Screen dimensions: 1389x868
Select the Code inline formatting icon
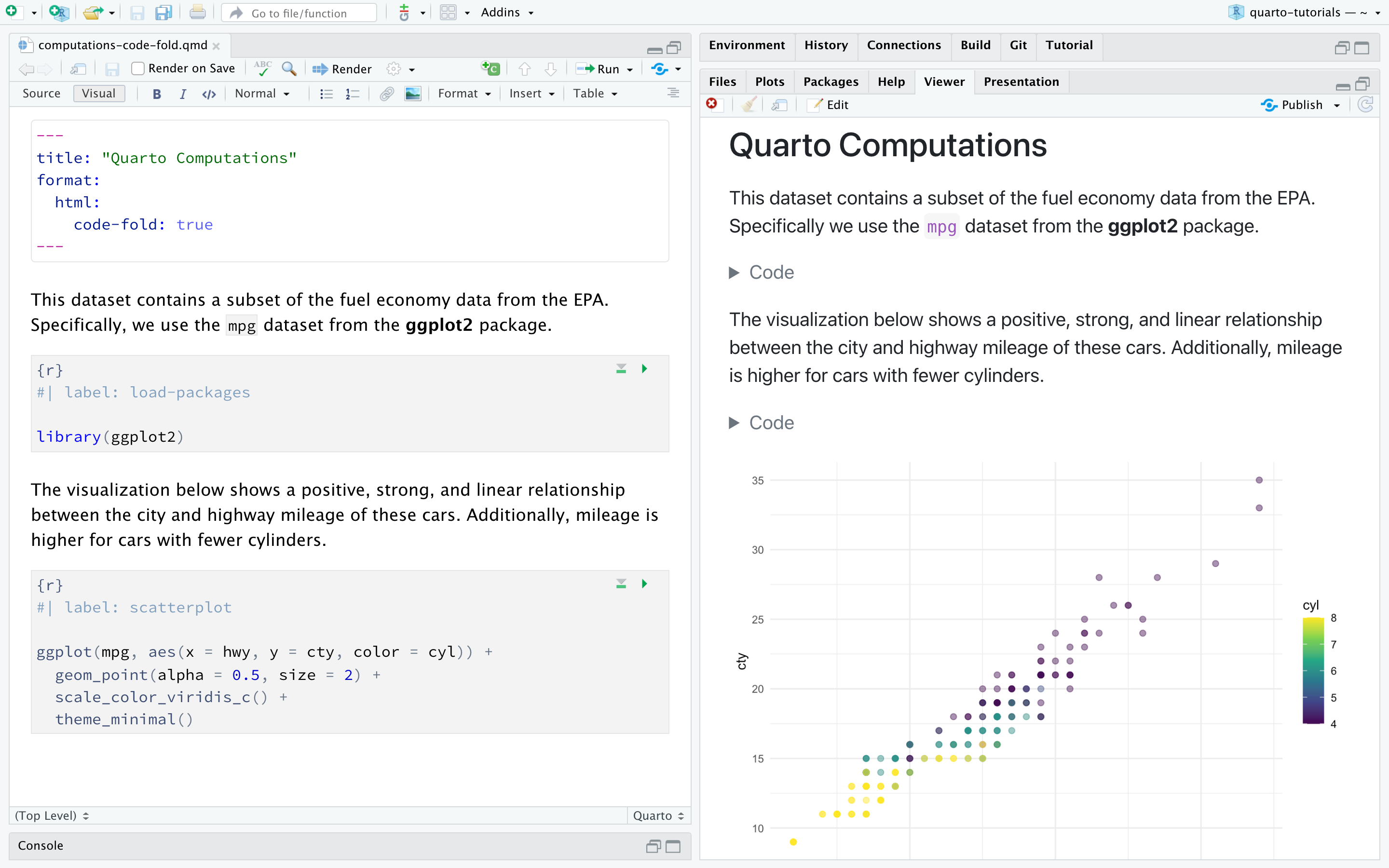(x=208, y=94)
